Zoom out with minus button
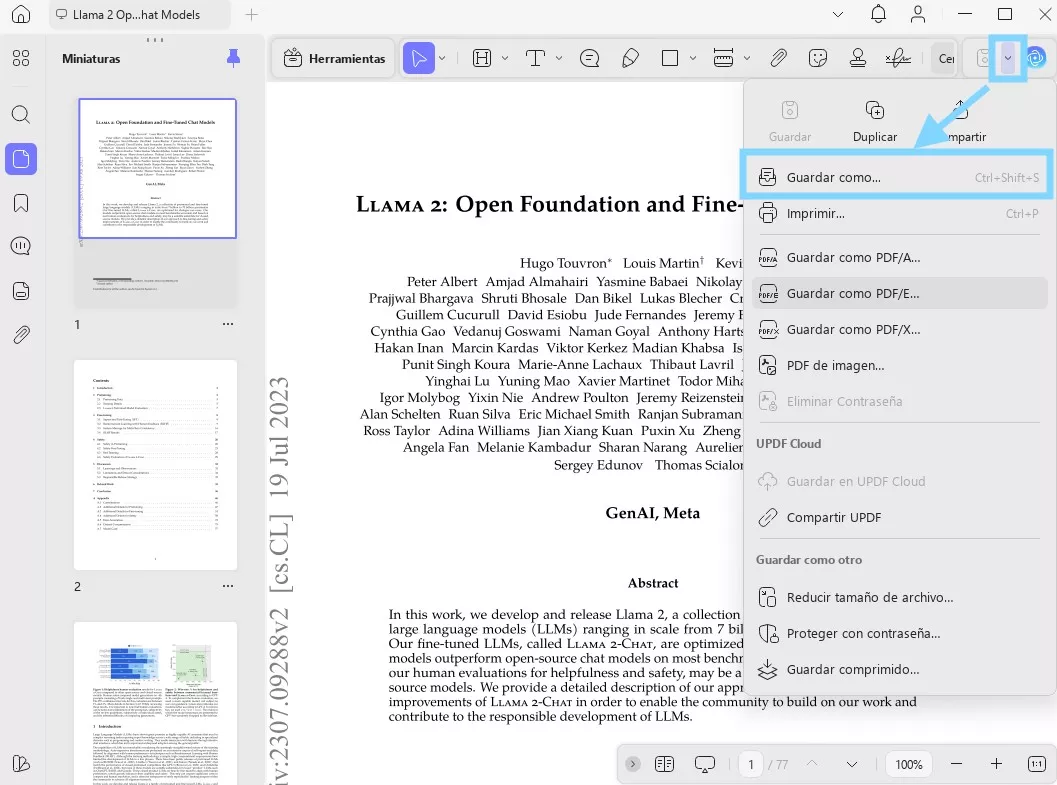The height and width of the screenshot is (785, 1057). pos(956,763)
